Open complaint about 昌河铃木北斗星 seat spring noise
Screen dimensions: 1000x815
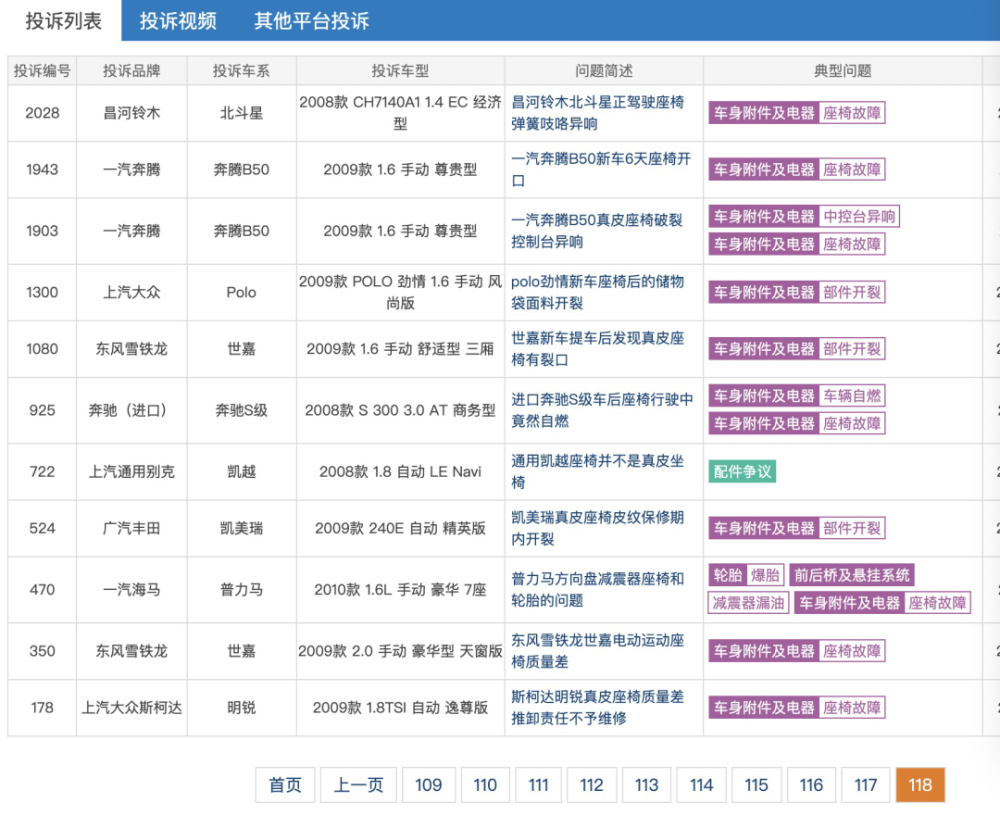[x=598, y=113]
